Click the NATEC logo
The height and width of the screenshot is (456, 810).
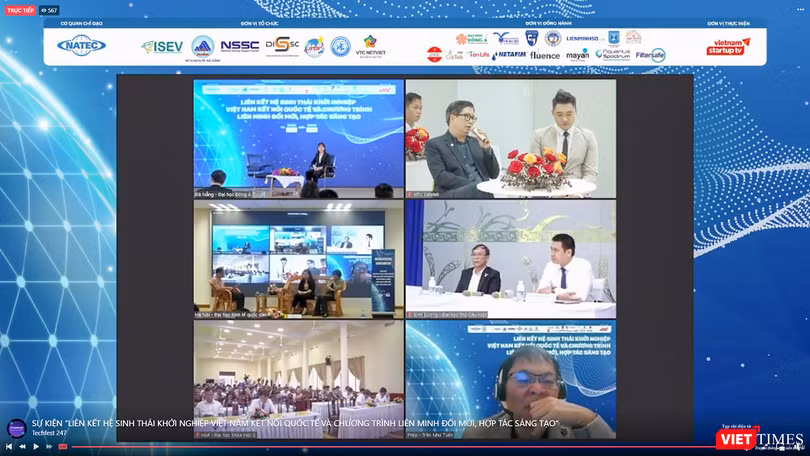click(81, 45)
